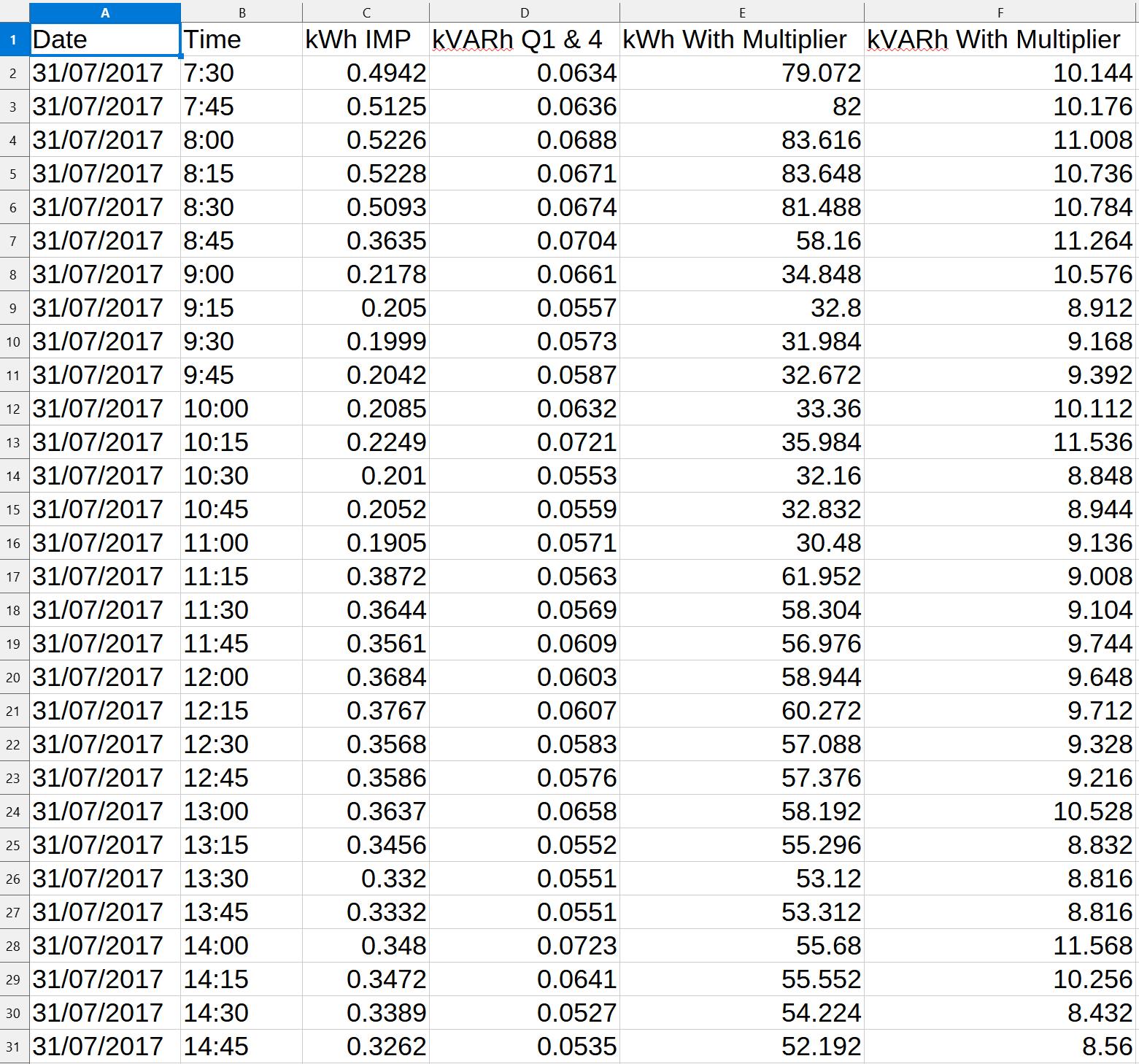Select column header A

coord(104,11)
